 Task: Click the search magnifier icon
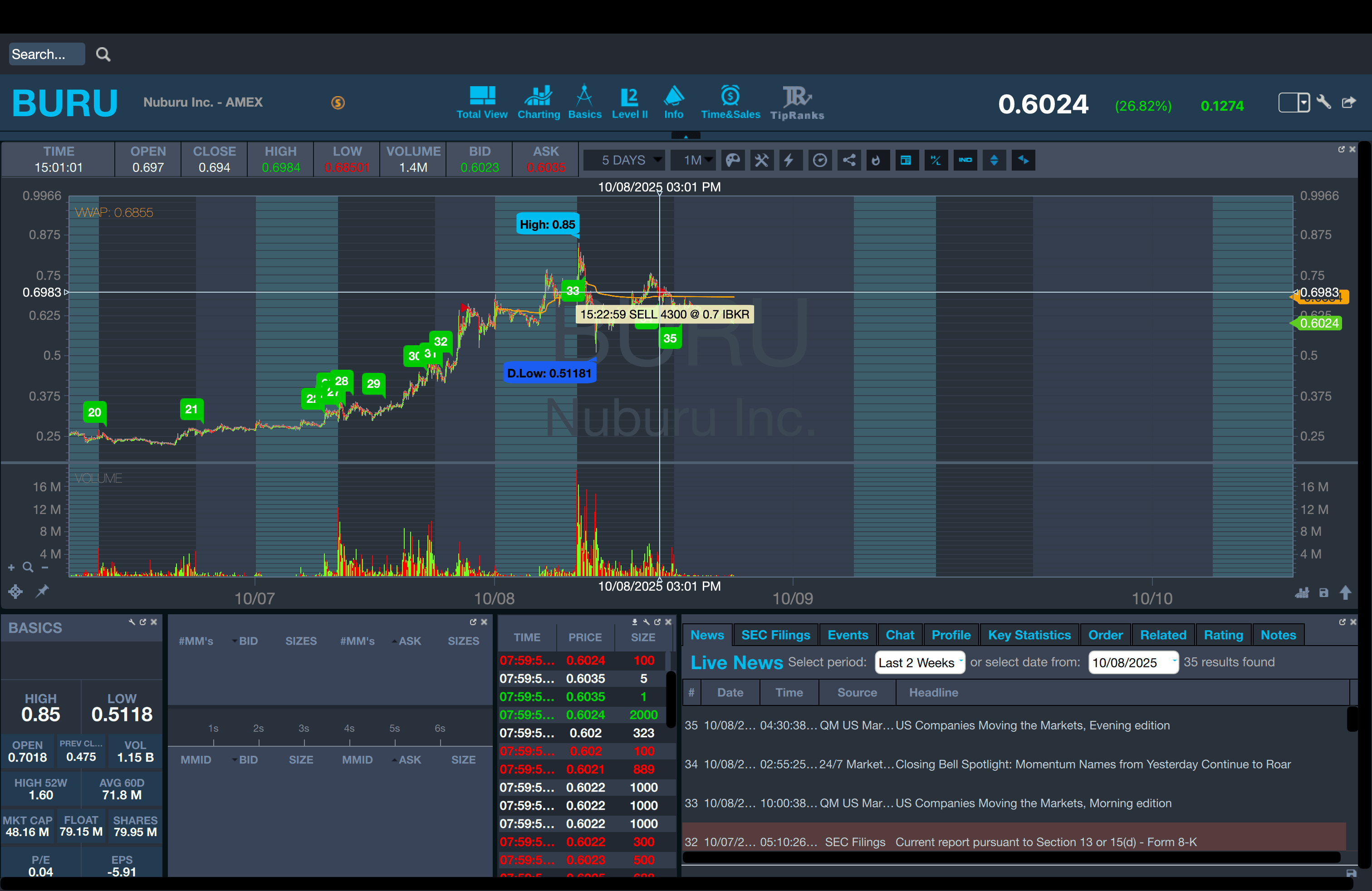point(103,54)
